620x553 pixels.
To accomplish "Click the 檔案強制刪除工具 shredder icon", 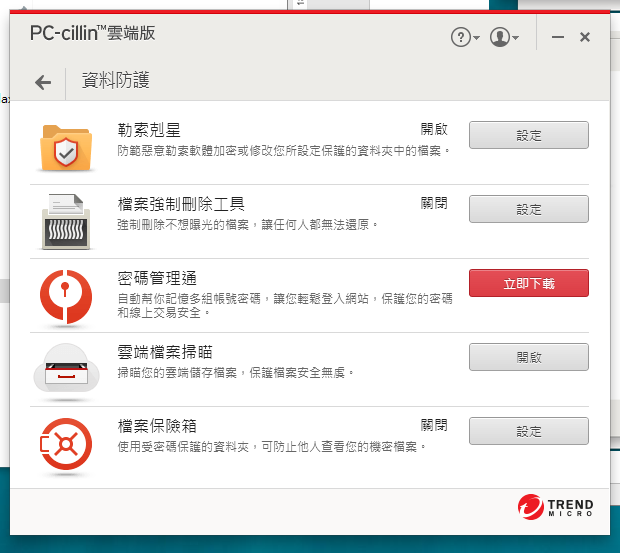I will point(66,221).
